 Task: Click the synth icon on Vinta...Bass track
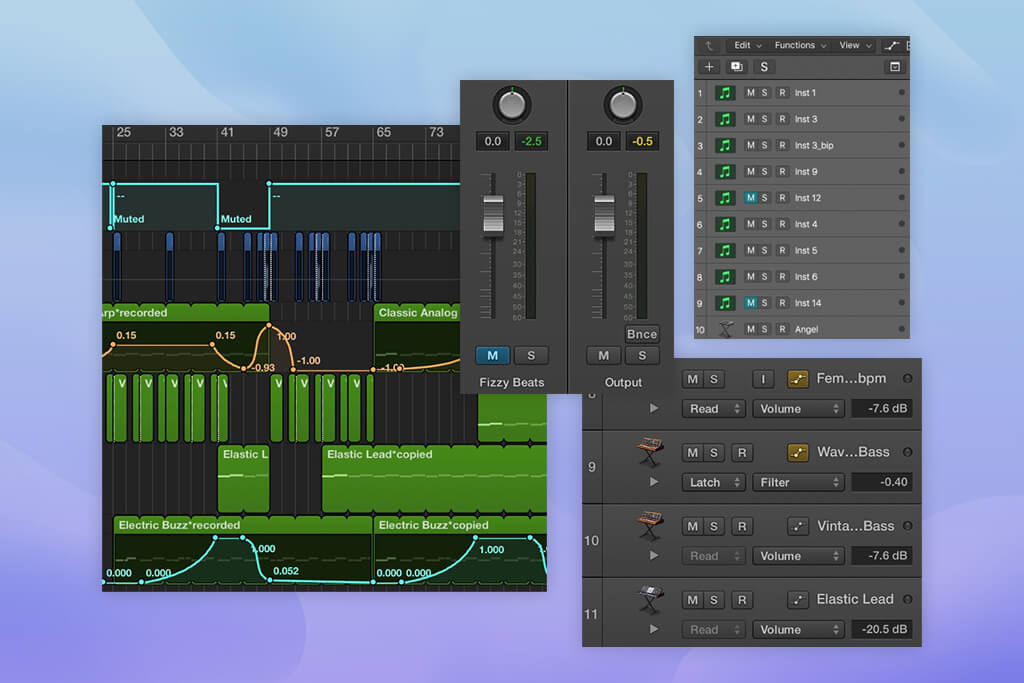(x=650, y=526)
